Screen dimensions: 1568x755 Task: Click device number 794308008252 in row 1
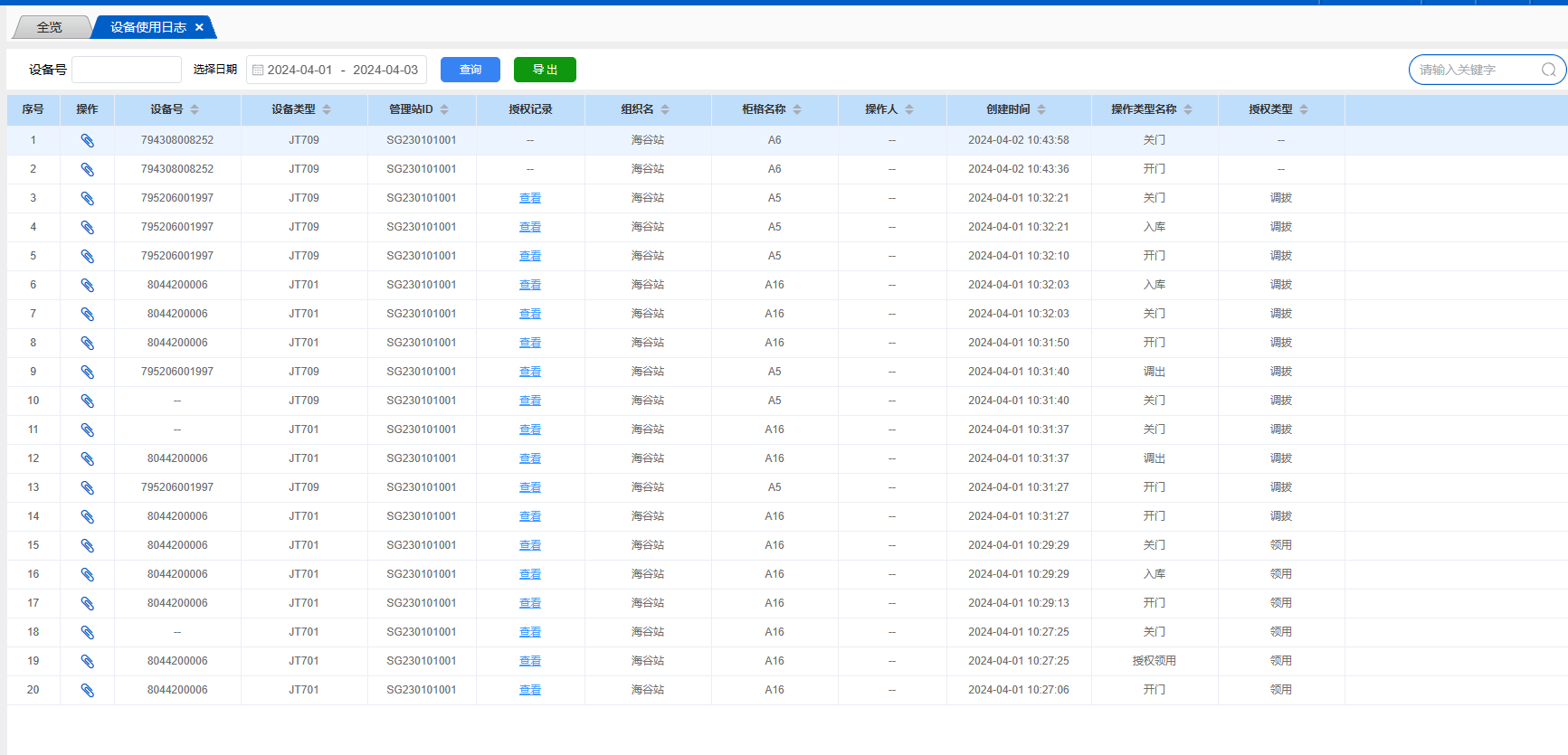[177, 140]
